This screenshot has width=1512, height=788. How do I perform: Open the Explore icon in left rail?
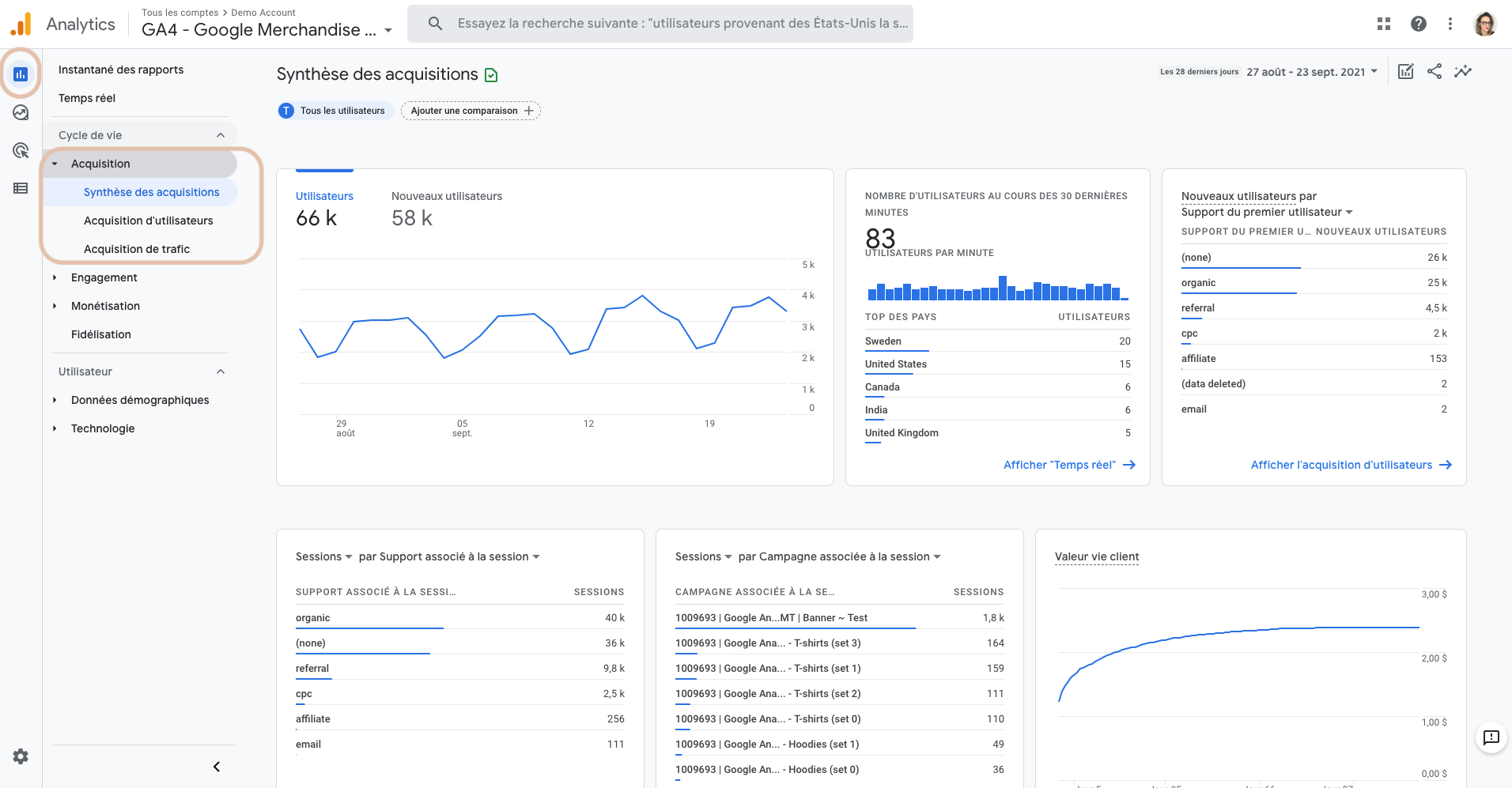(x=21, y=112)
